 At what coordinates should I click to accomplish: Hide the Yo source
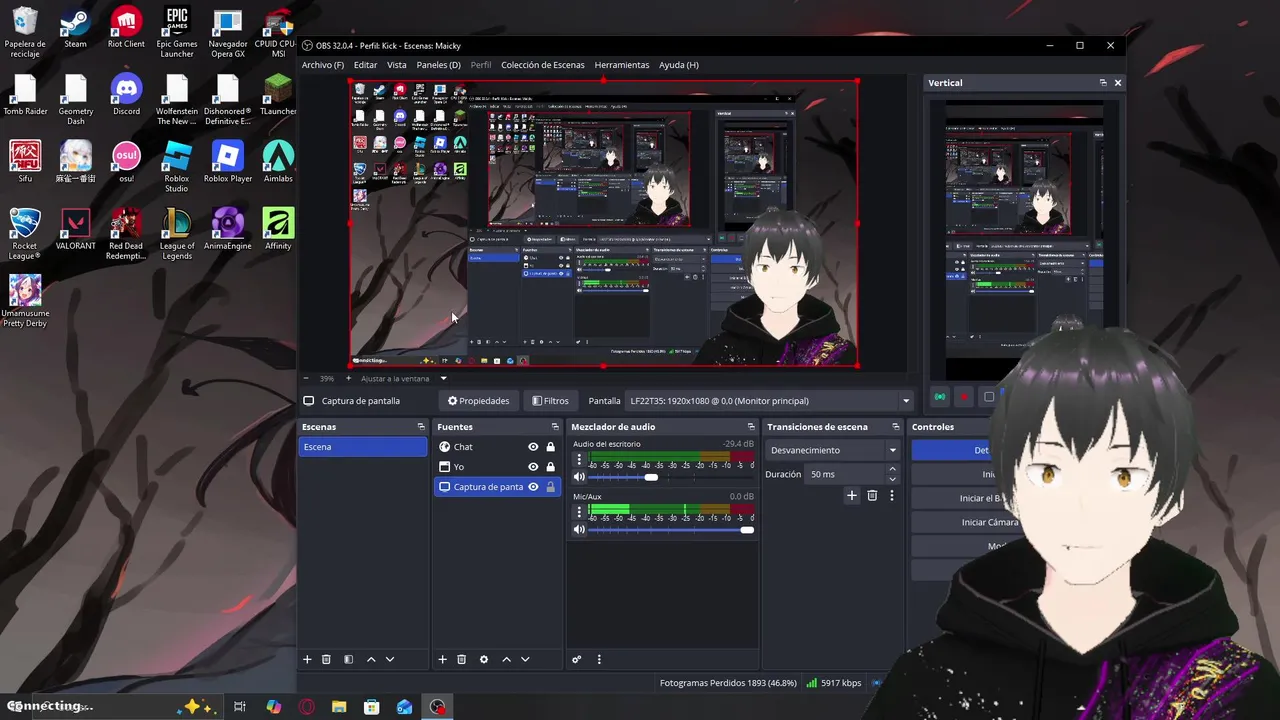click(x=533, y=467)
